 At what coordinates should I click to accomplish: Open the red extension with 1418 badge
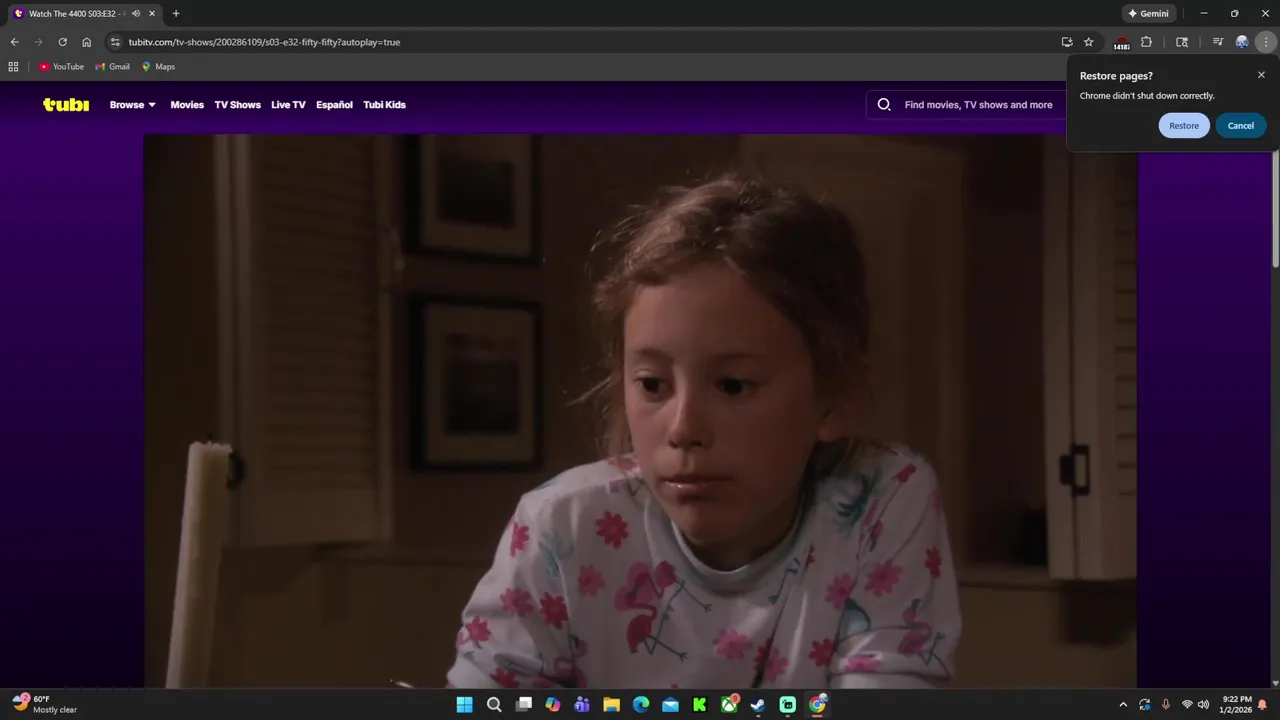pos(1122,42)
